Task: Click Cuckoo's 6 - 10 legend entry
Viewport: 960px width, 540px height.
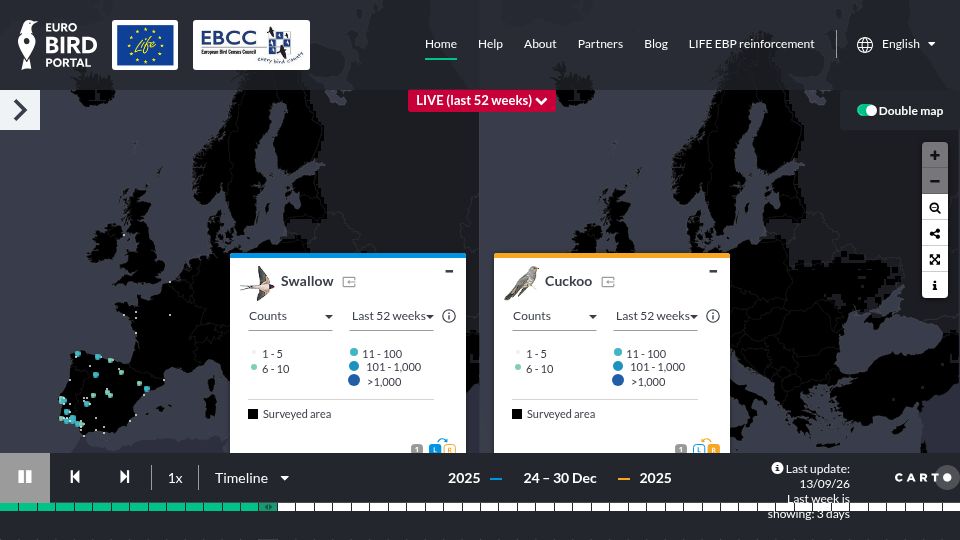Action: click(x=534, y=369)
